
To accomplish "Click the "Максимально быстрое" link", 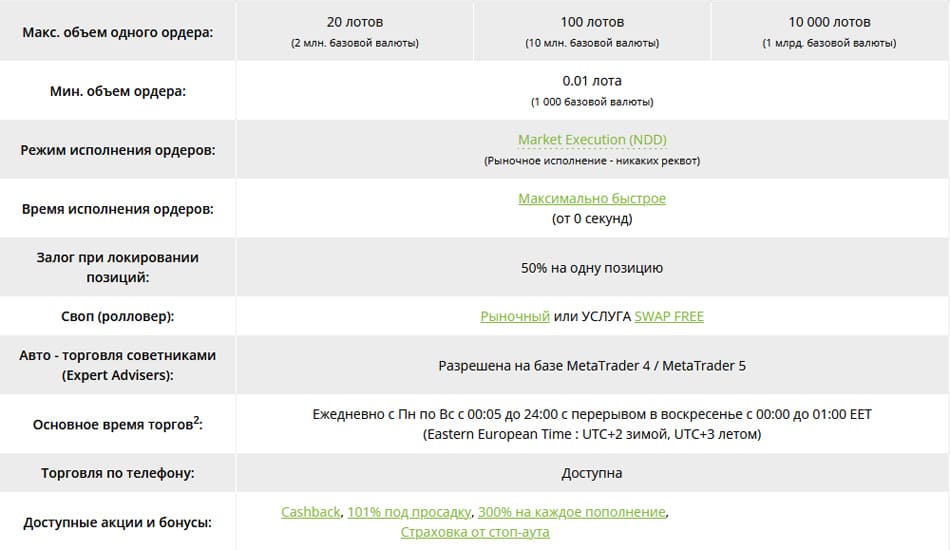I will tap(592, 199).
